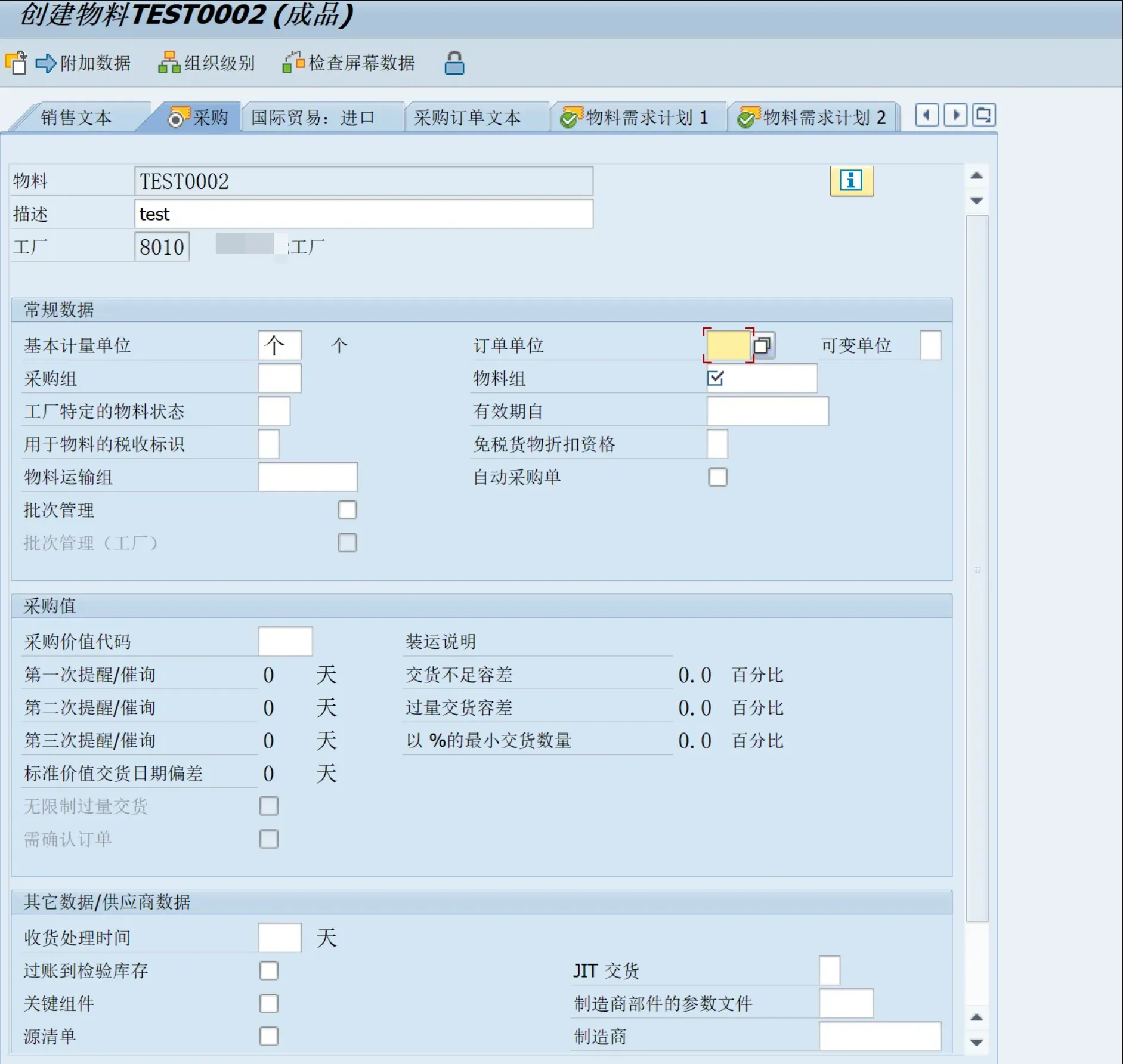This screenshot has height=1064, width=1123.
Task: Click the Purchasing Group (采购组) input field
Action: 279,379
